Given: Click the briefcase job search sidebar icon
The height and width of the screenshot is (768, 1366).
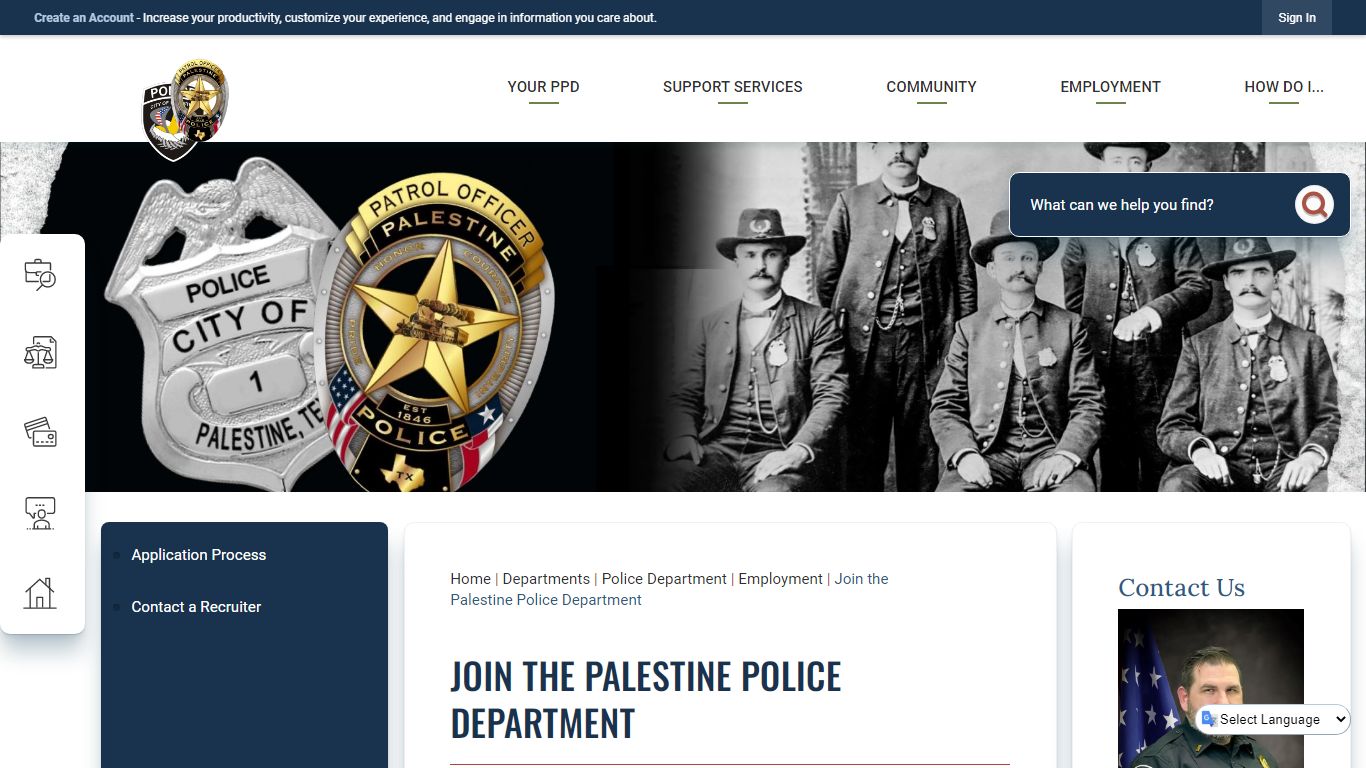Looking at the screenshot, I should tap(40, 274).
